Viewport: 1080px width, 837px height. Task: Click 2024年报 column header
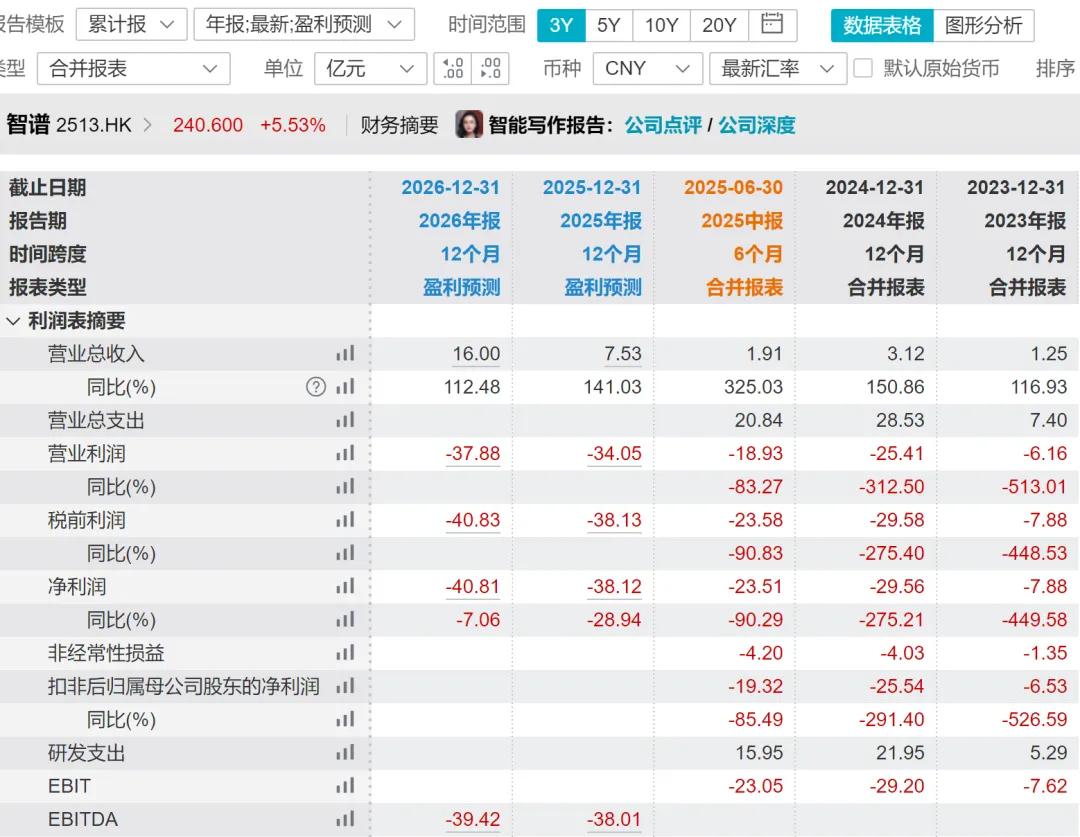coord(884,220)
